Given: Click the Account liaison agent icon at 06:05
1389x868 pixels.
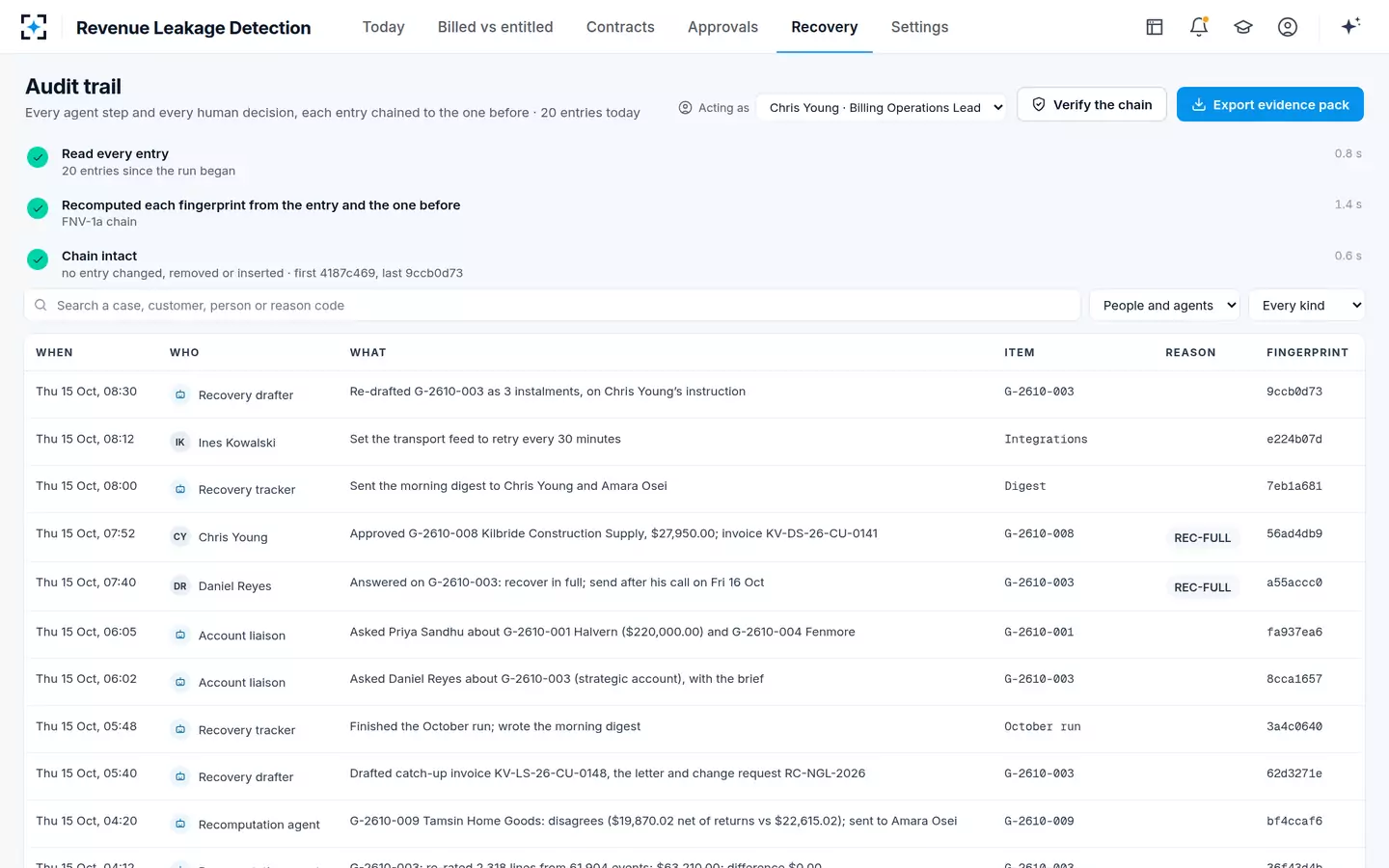Looking at the screenshot, I should (180, 636).
